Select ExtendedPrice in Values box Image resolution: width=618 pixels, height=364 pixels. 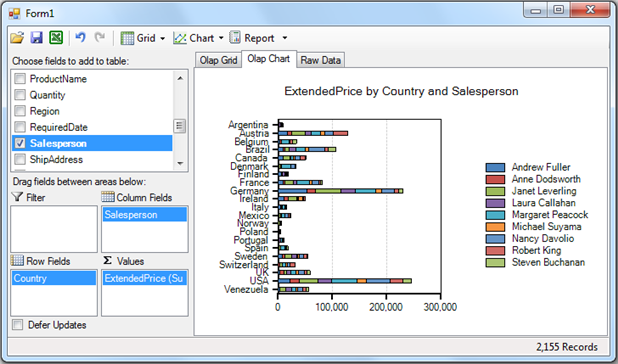pos(144,278)
